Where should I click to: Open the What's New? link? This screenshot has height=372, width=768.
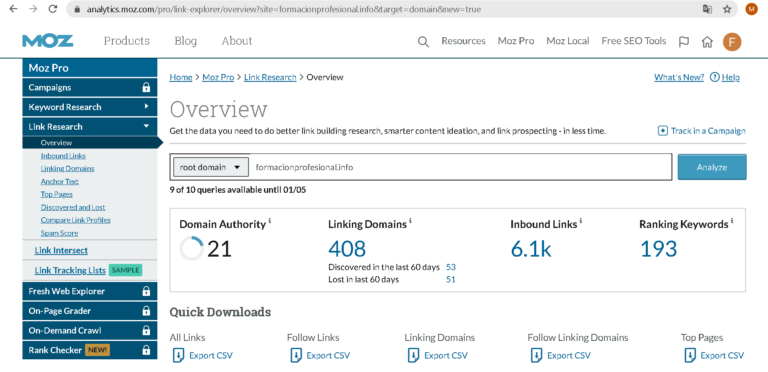point(679,77)
